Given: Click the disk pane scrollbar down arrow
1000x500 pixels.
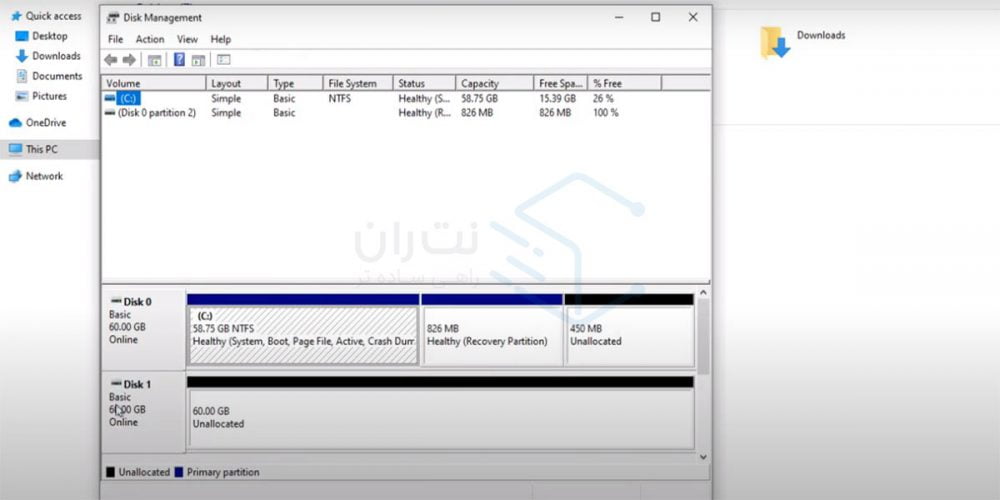Looking at the screenshot, I should coord(703,456).
